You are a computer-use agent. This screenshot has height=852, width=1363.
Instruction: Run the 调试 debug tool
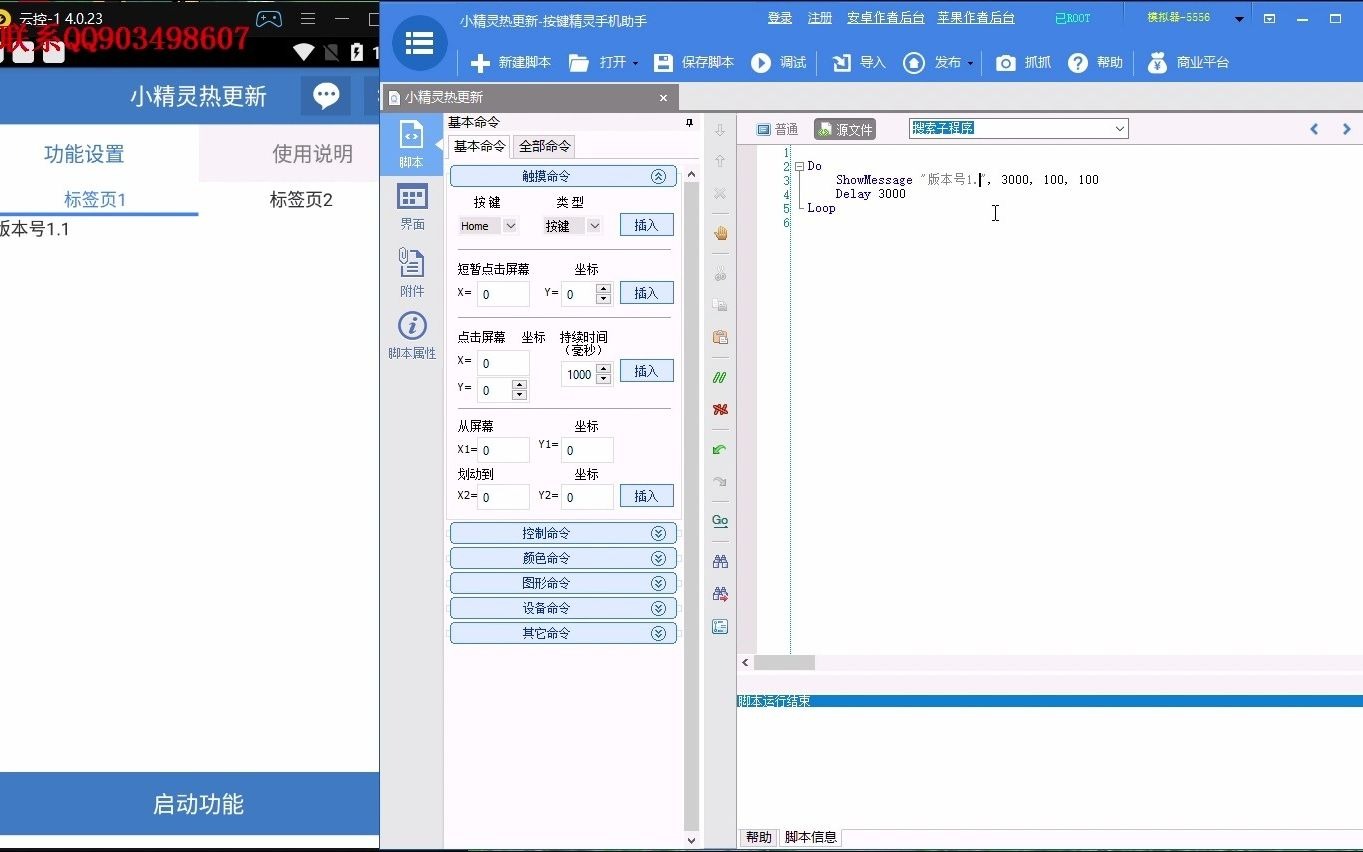(780, 62)
